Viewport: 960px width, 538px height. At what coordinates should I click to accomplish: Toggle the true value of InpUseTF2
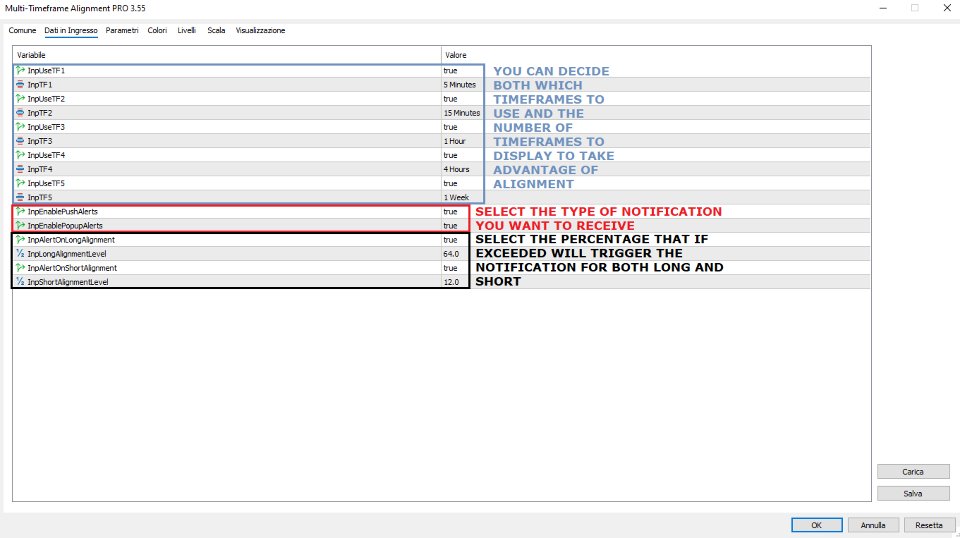(451, 99)
